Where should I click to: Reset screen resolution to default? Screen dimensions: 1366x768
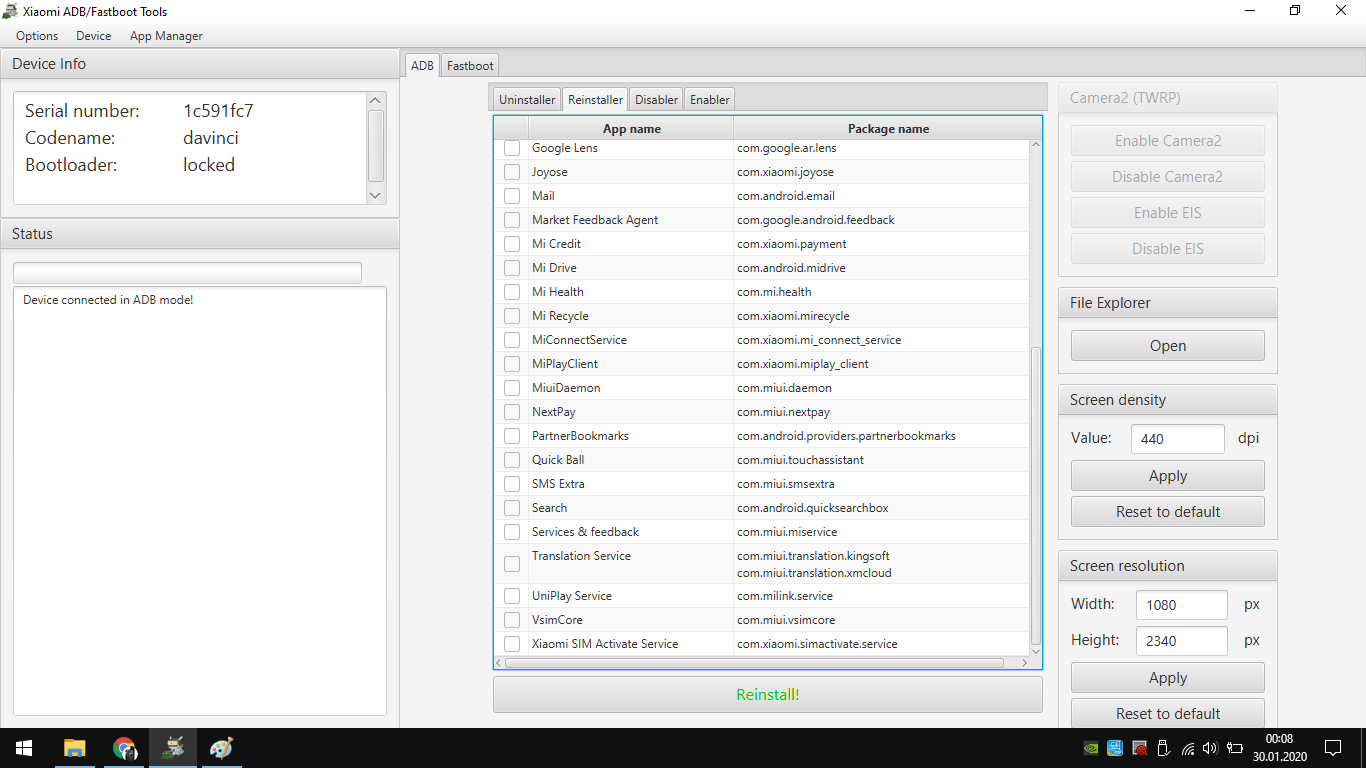(x=1167, y=714)
